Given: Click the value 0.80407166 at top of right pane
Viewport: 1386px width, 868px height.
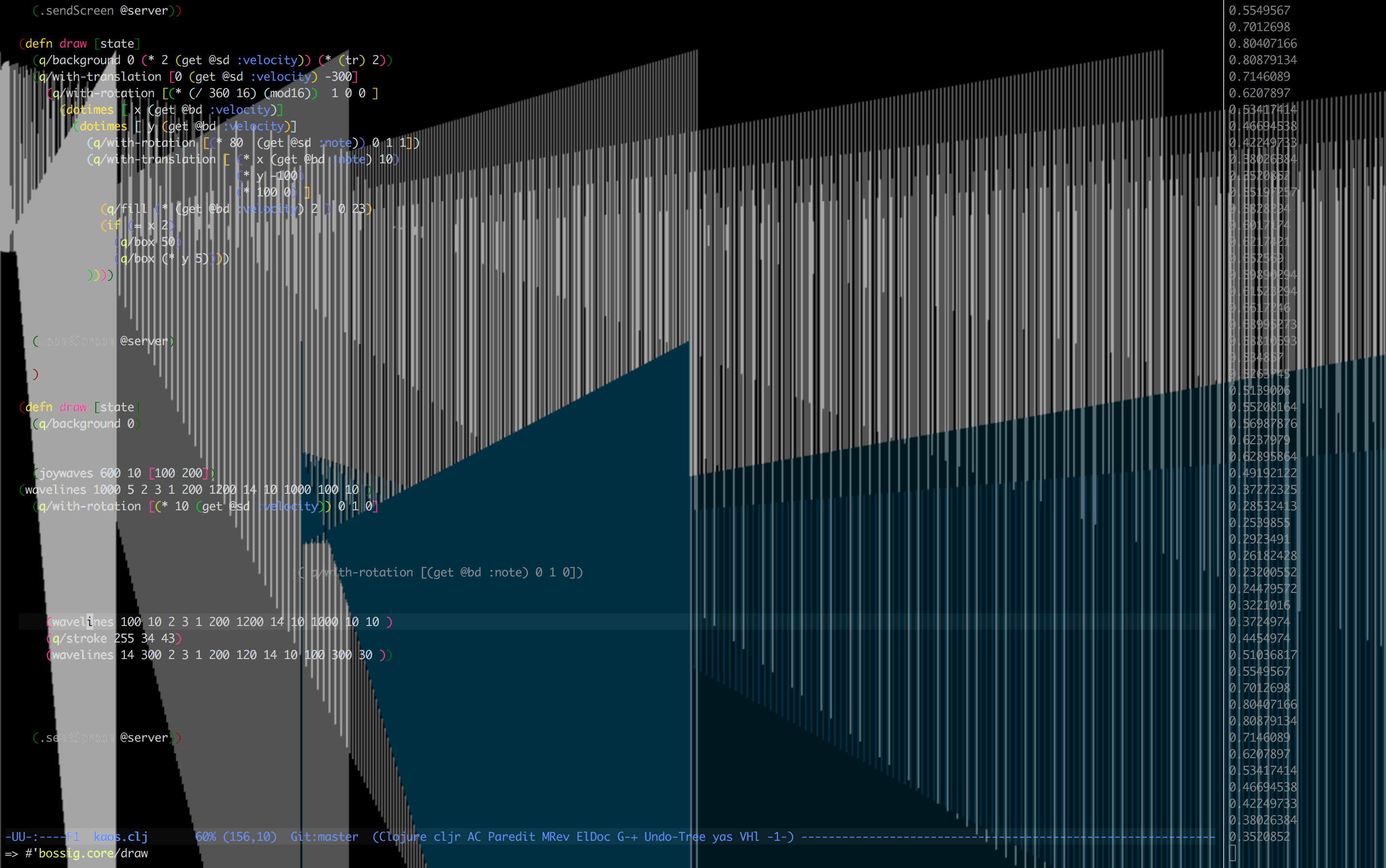Looking at the screenshot, I should coord(1262,44).
